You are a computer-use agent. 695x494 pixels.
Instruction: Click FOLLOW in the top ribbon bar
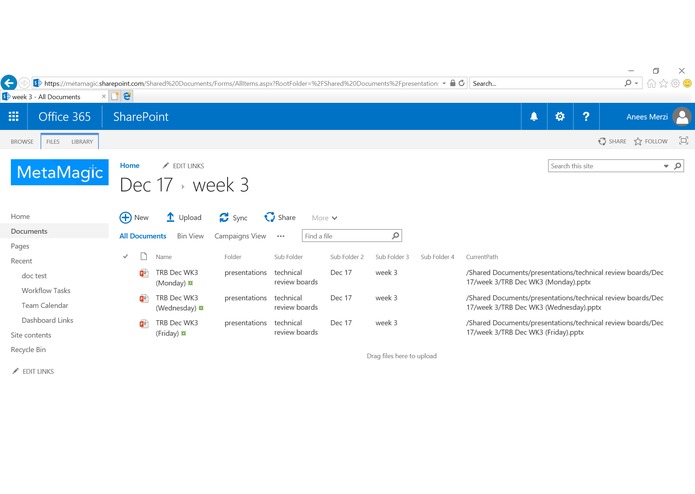pyautogui.click(x=651, y=141)
